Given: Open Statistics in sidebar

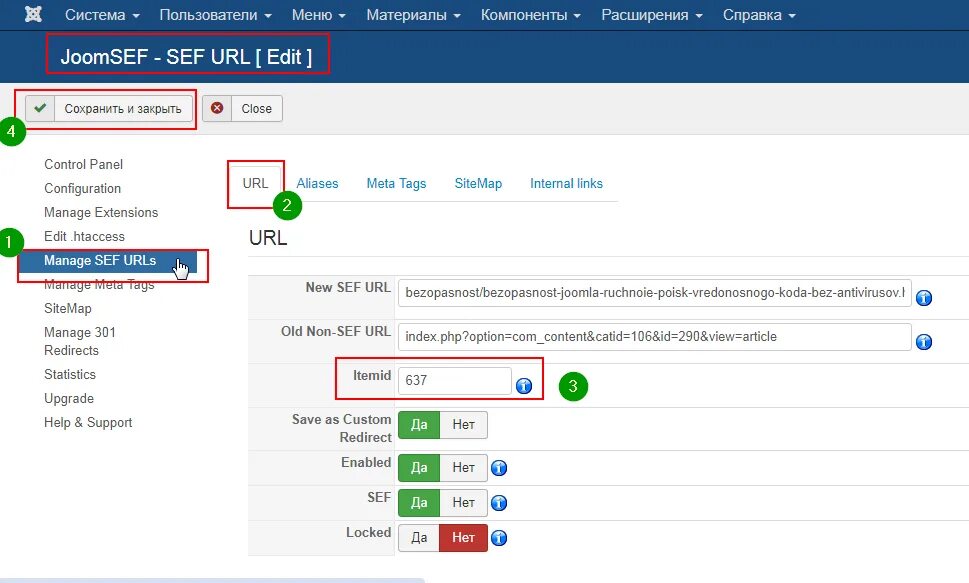Looking at the screenshot, I should (x=70, y=375).
